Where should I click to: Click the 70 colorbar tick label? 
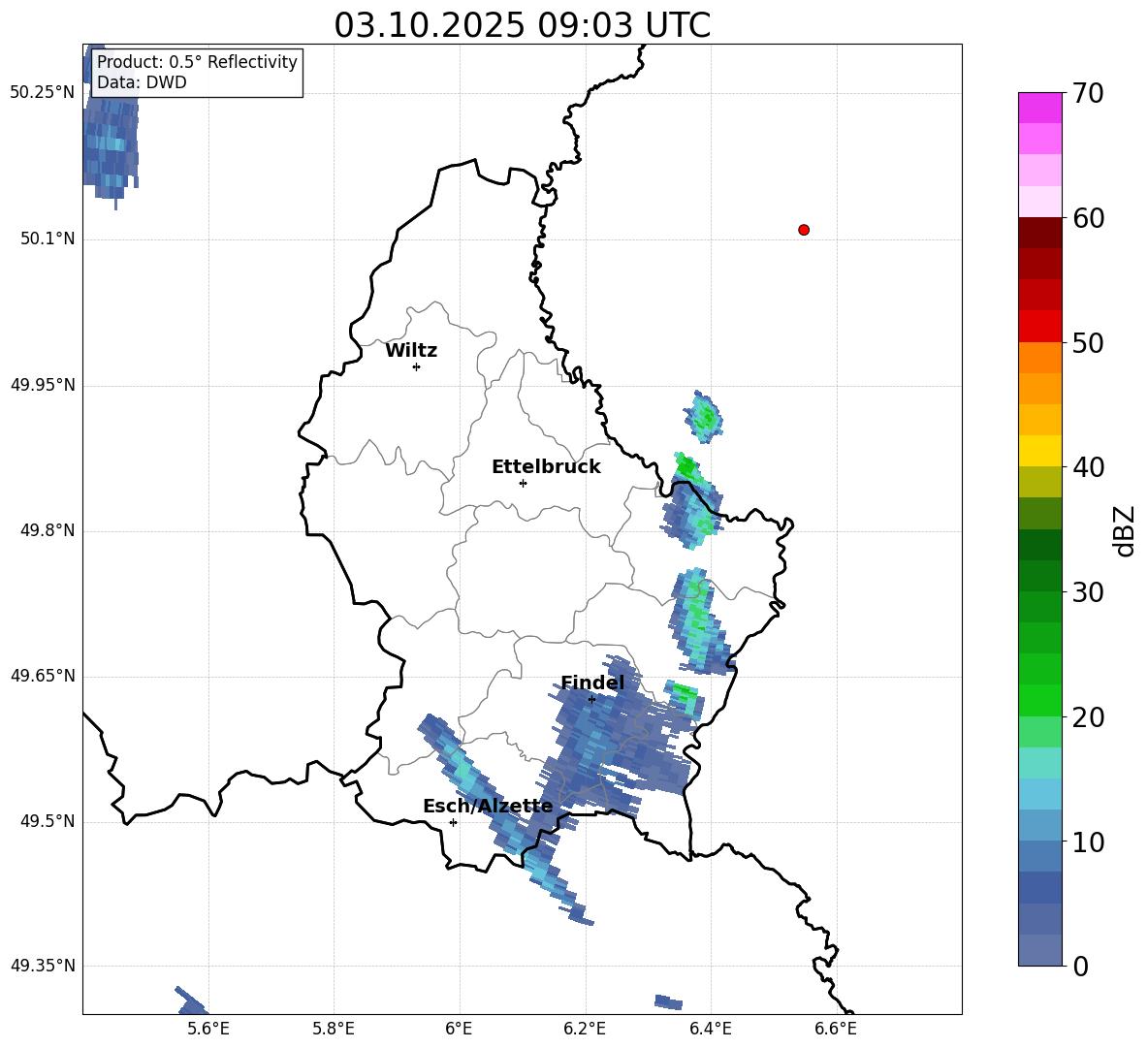1088,93
